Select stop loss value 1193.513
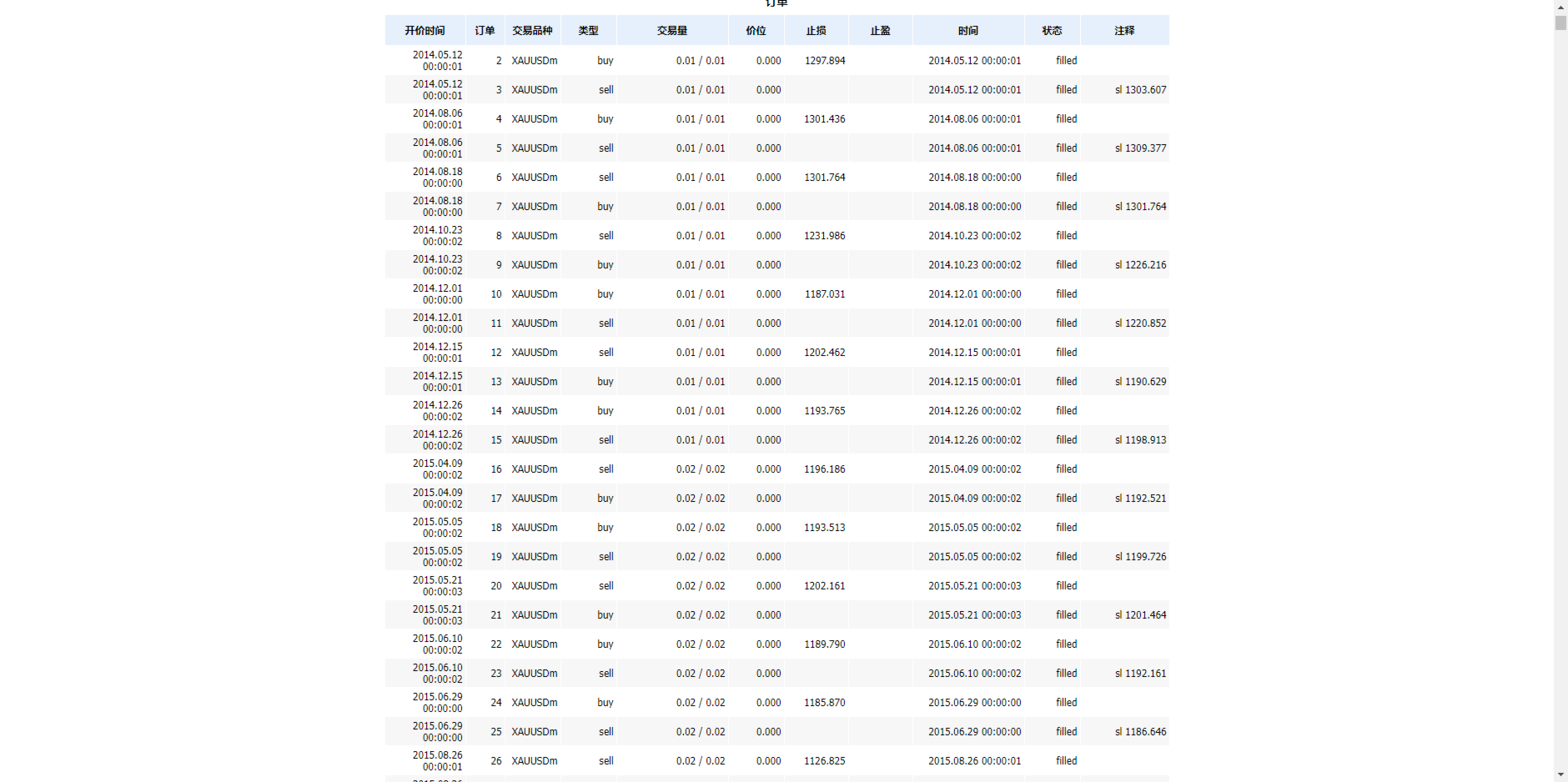This screenshot has height=782, width=1568. (825, 528)
